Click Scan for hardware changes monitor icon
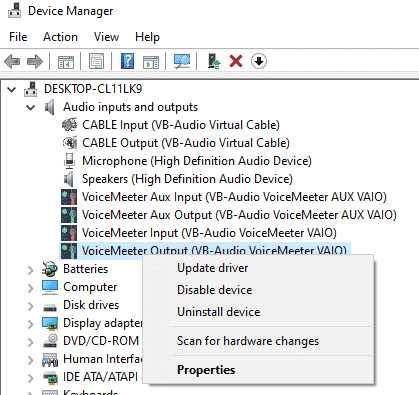This screenshot has width=419, height=395. [x=182, y=61]
